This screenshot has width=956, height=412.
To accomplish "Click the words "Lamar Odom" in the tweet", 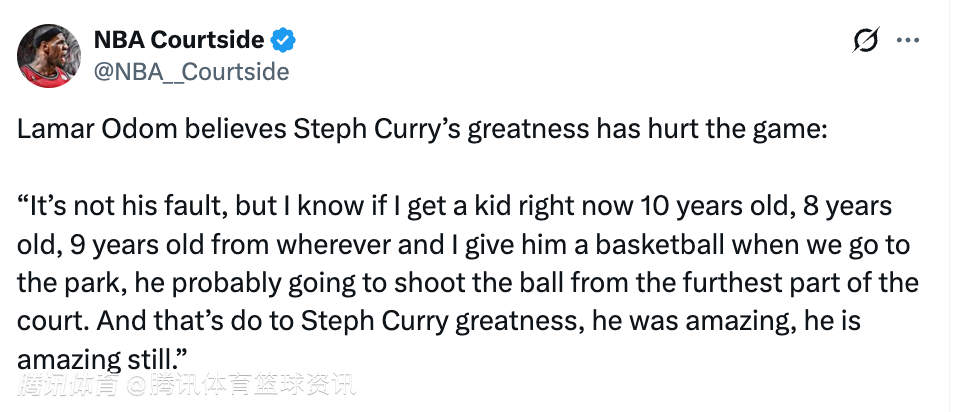I will click(80, 131).
